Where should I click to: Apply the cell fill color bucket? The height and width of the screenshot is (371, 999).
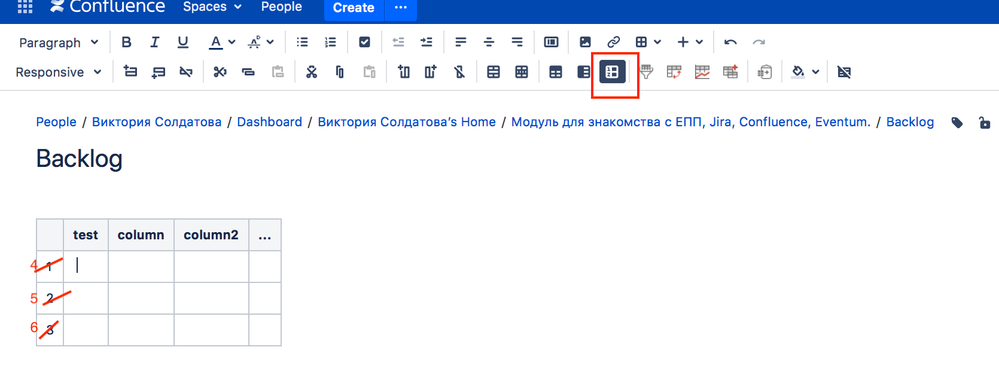tap(798, 72)
